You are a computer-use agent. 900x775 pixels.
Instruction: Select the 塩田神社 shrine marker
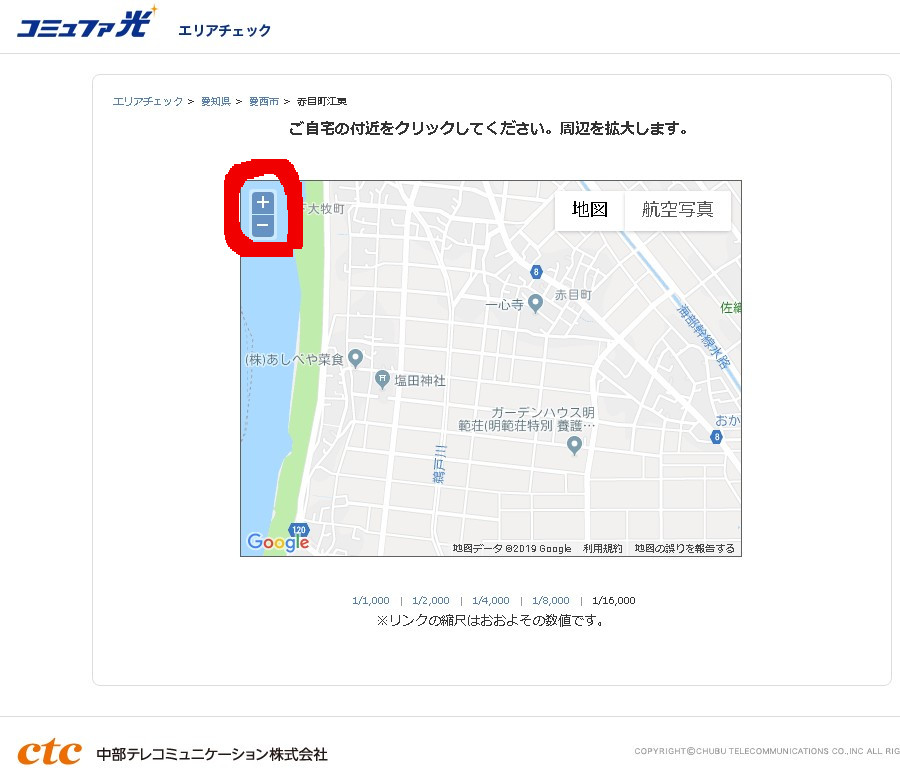(x=382, y=379)
